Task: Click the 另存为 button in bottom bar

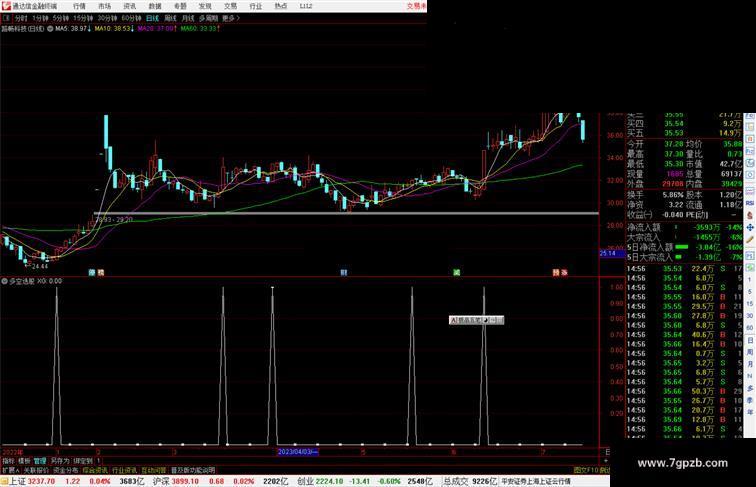Action: point(60,461)
